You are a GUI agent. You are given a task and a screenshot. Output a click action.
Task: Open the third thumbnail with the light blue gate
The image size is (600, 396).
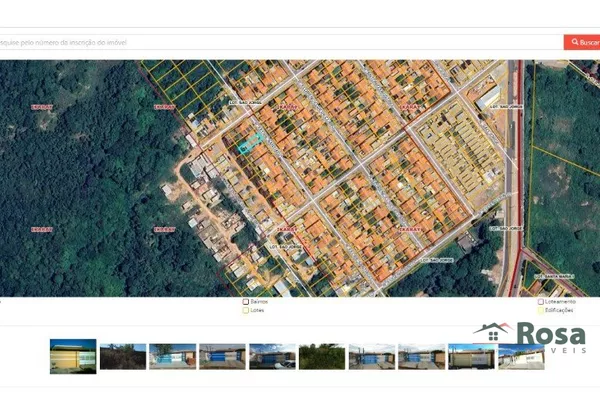click(173, 357)
